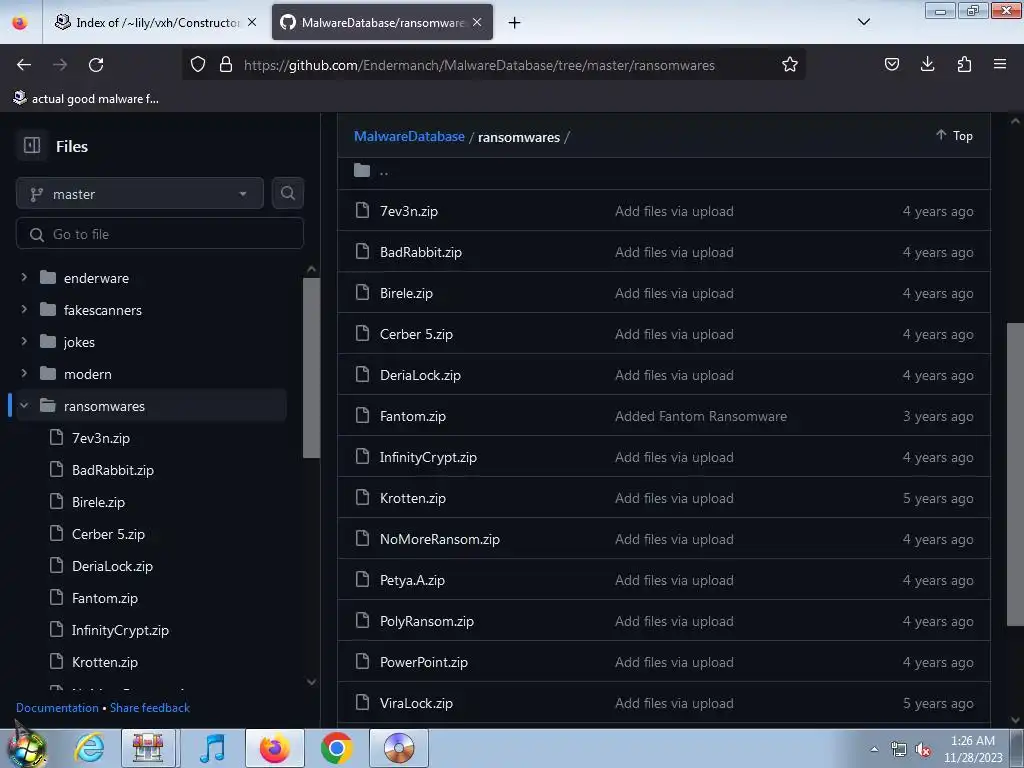Select Cerber 5.zip in the file tree

click(x=108, y=534)
